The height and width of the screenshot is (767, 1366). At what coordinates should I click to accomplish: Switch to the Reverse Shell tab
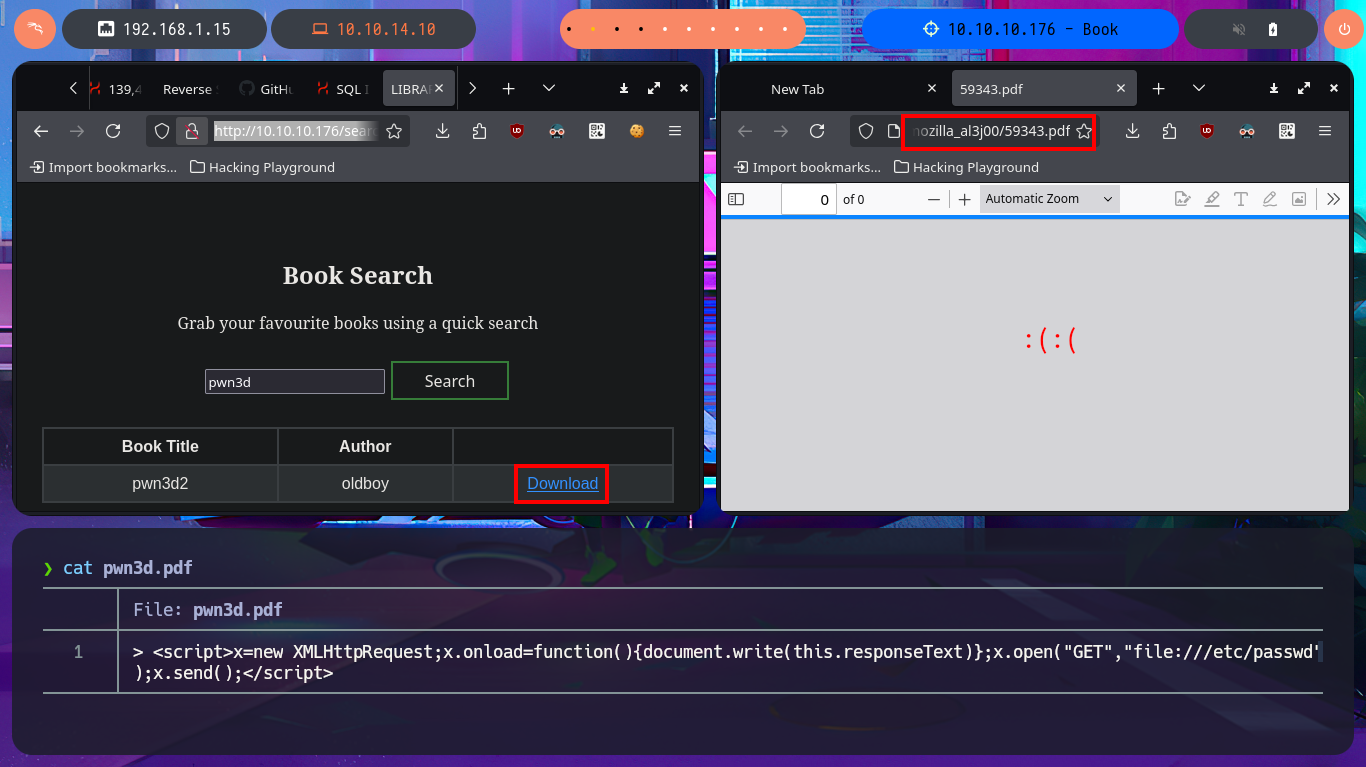(186, 89)
